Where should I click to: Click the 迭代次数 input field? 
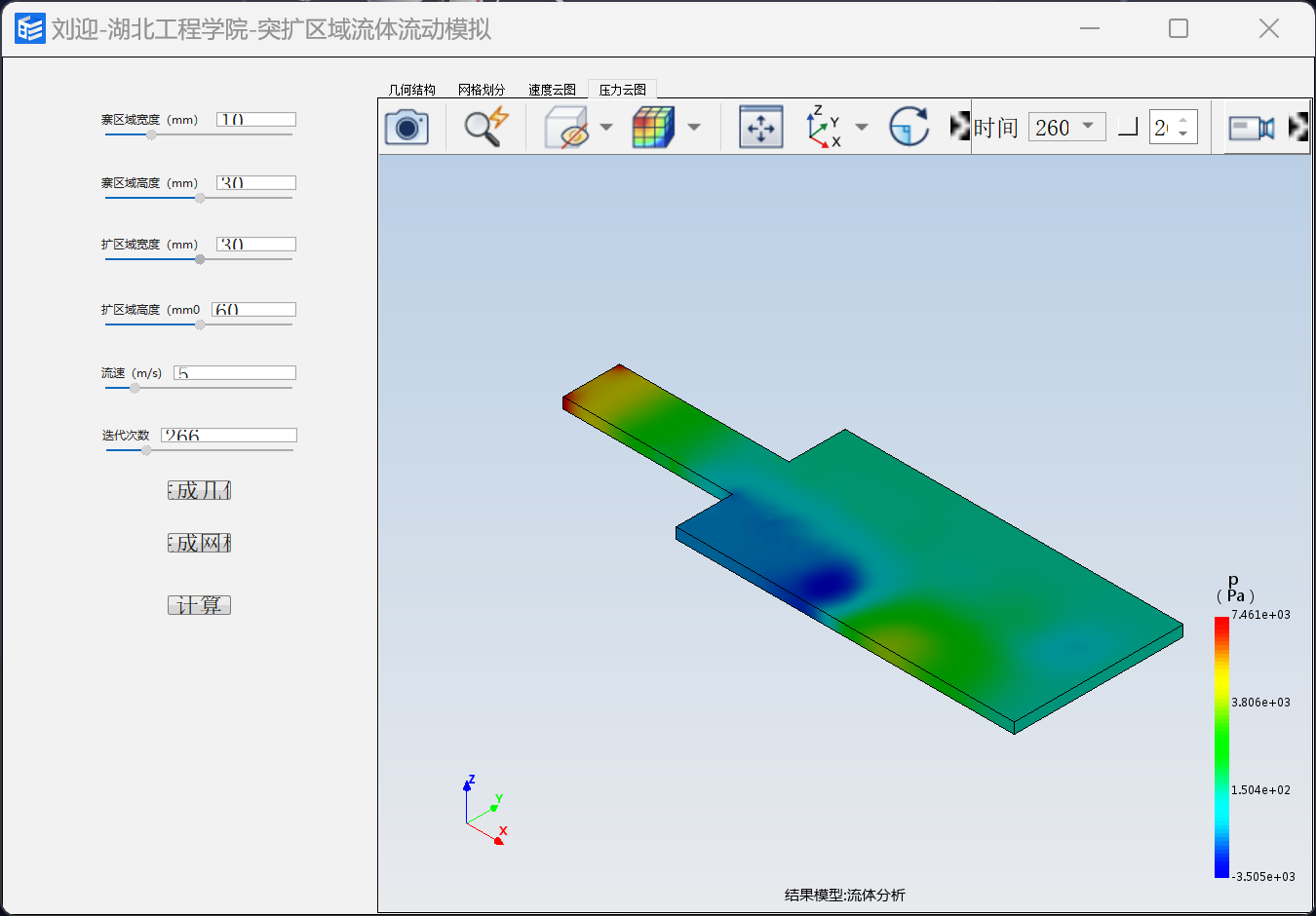pos(229,435)
